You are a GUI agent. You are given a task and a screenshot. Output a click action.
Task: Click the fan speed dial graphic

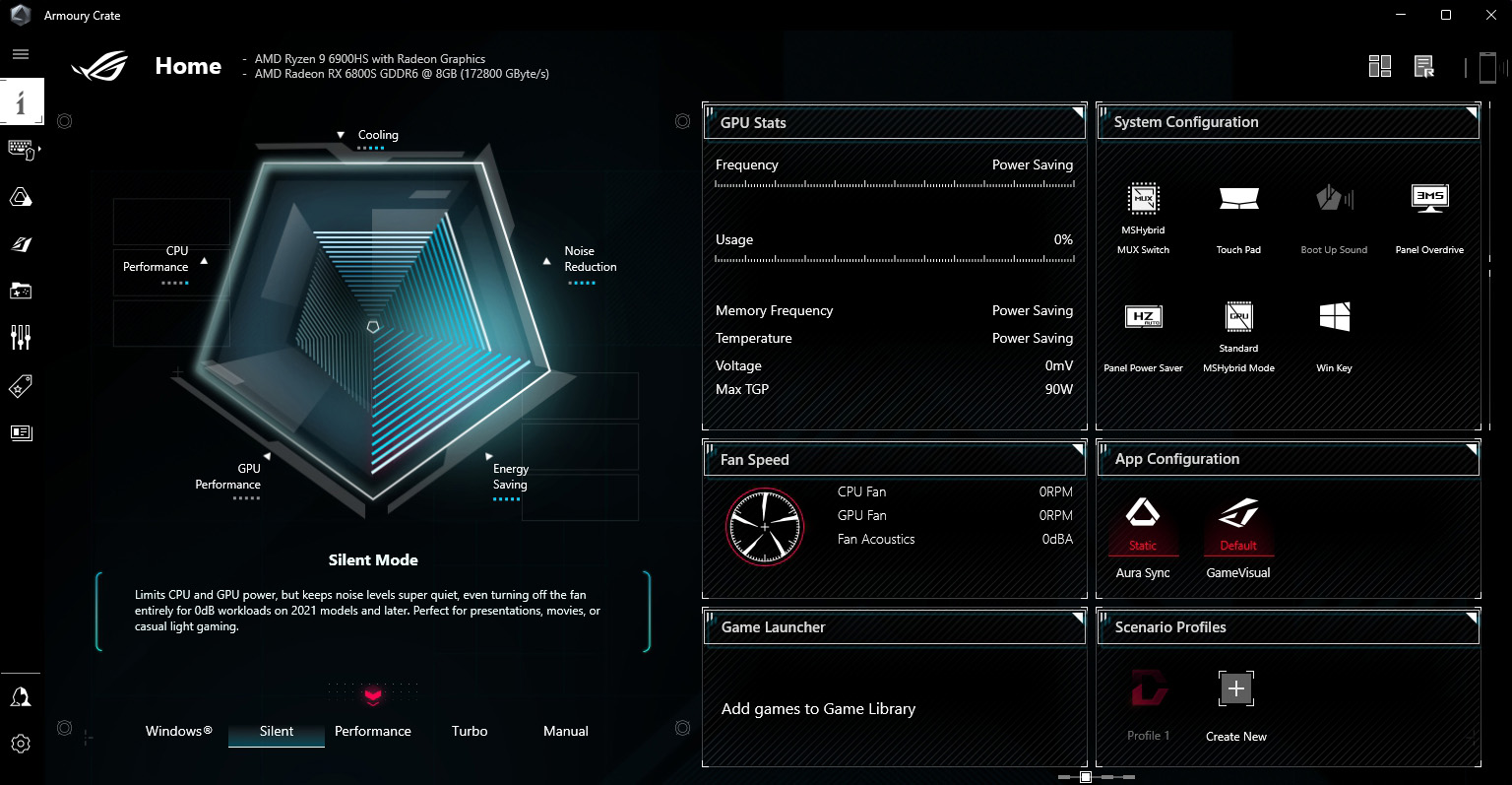click(x=765, y=527)
